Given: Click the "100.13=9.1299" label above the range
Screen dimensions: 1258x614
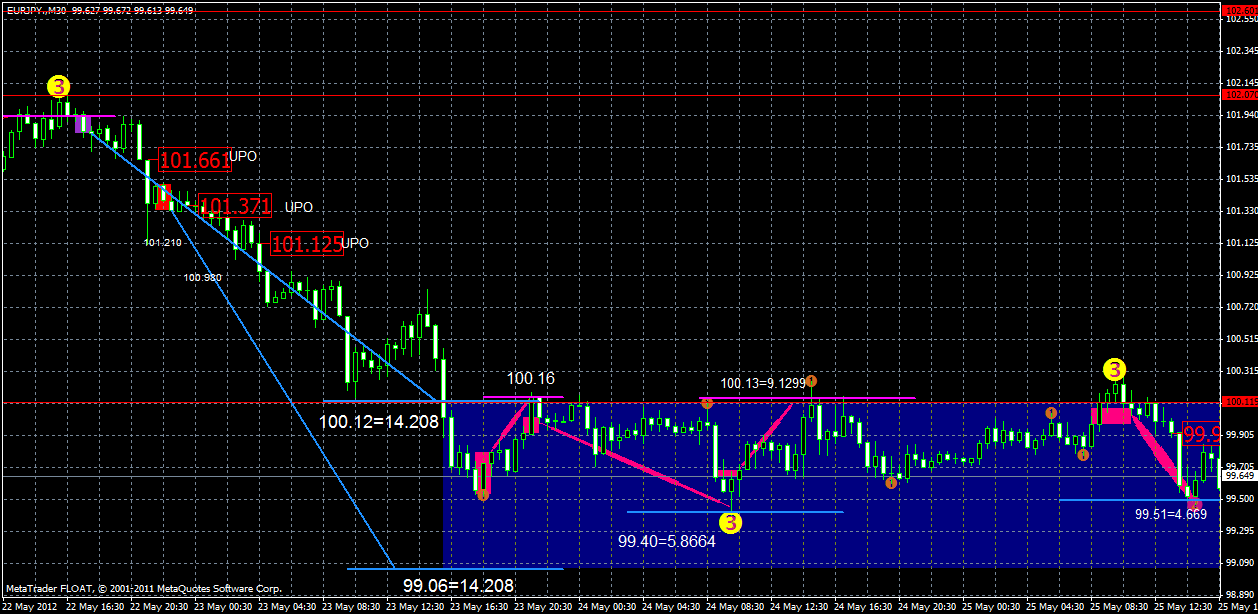Looking at the screenshot, I should pyautogui.click(x=762, y=383).
